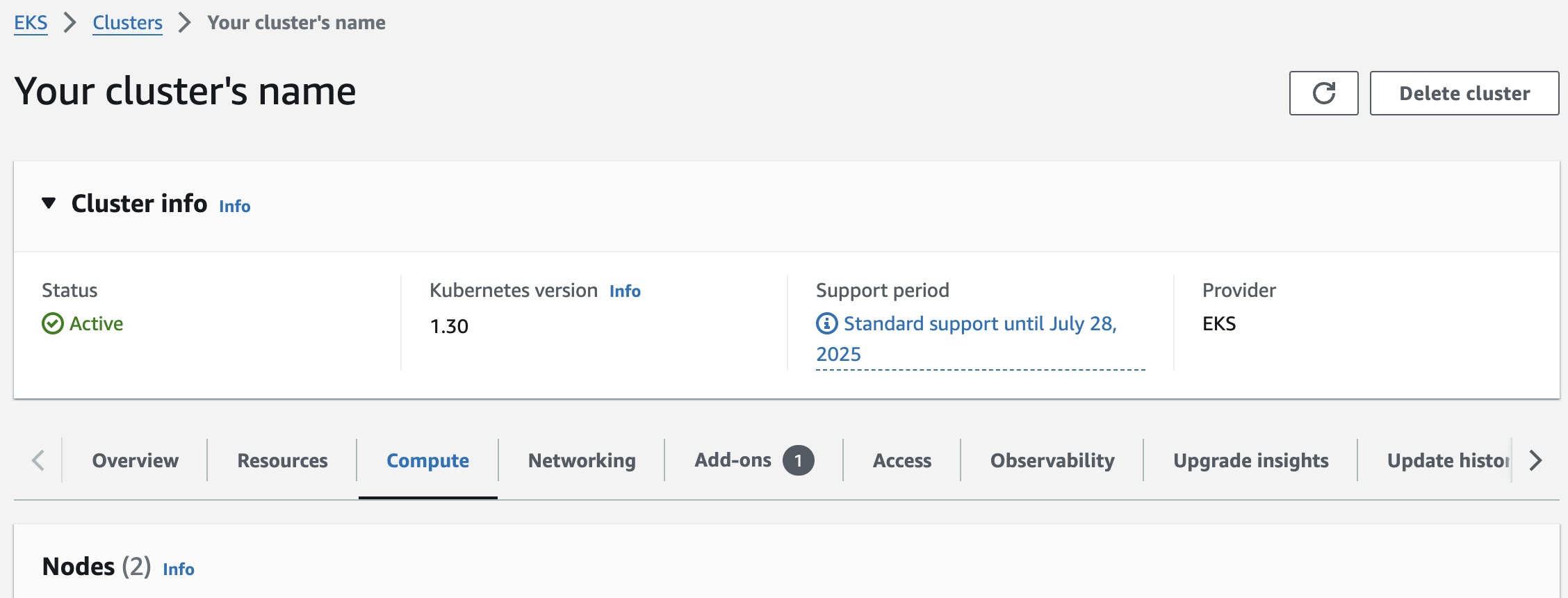Screen dimensions: 1568x598
Task: Click the info icon next to Kubernetes version
Action: pyautogui.click(x=624, y=291)
